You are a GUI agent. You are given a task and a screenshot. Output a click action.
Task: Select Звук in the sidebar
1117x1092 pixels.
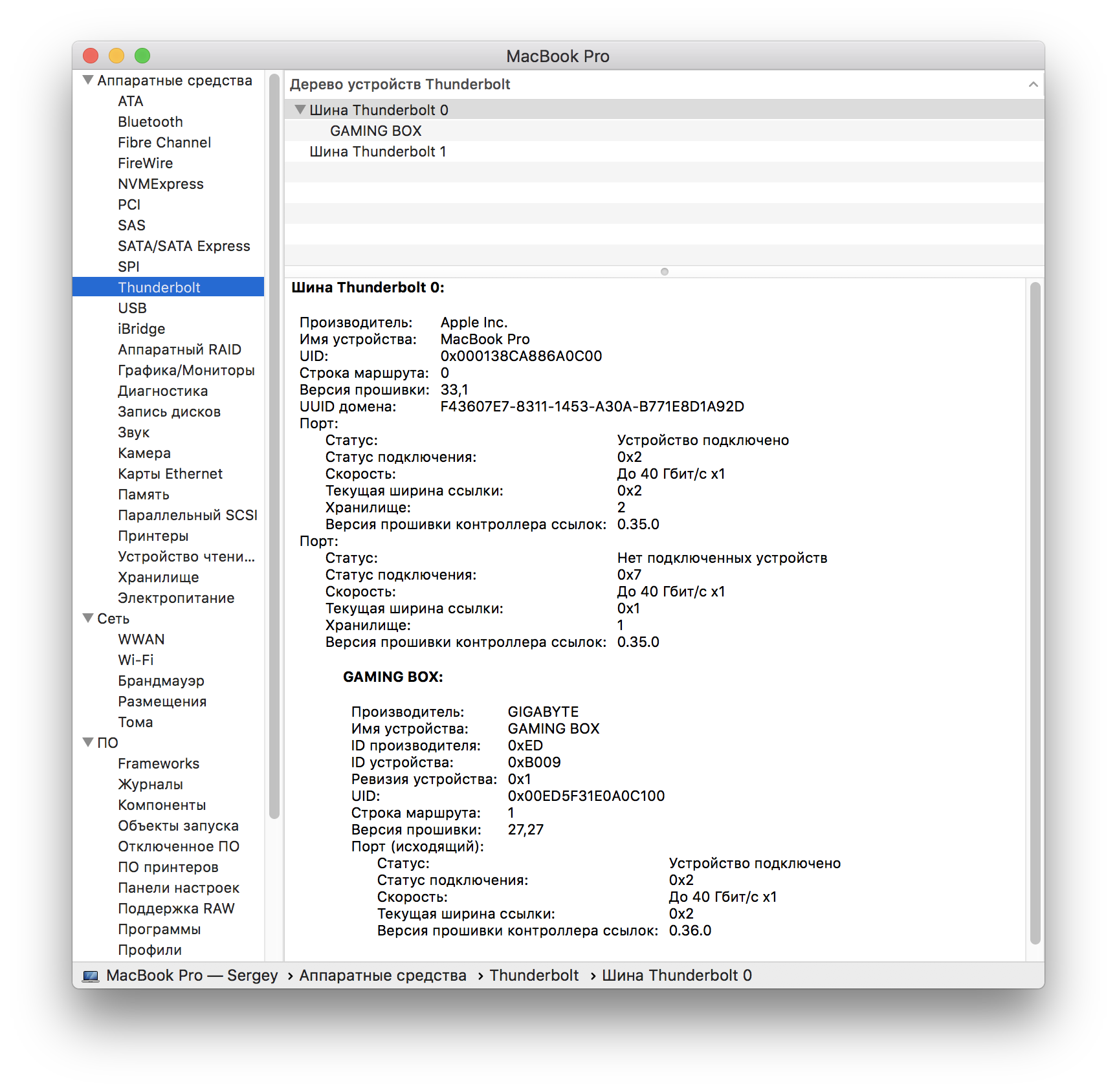(133, 432)
